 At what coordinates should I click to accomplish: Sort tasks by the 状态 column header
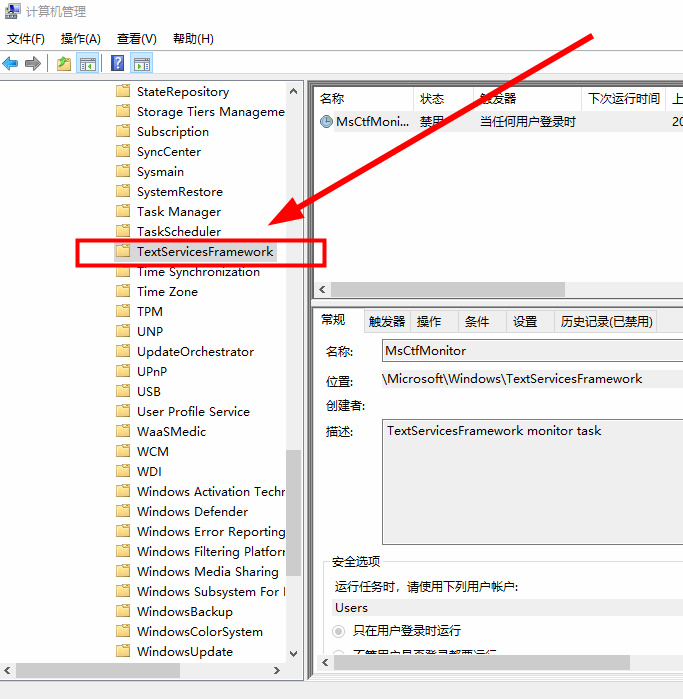[432, 99]
